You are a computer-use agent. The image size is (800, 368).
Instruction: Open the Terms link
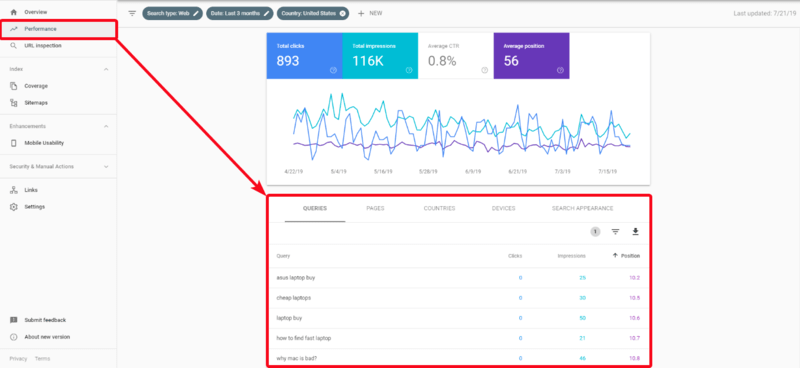(x=42, y=359)
